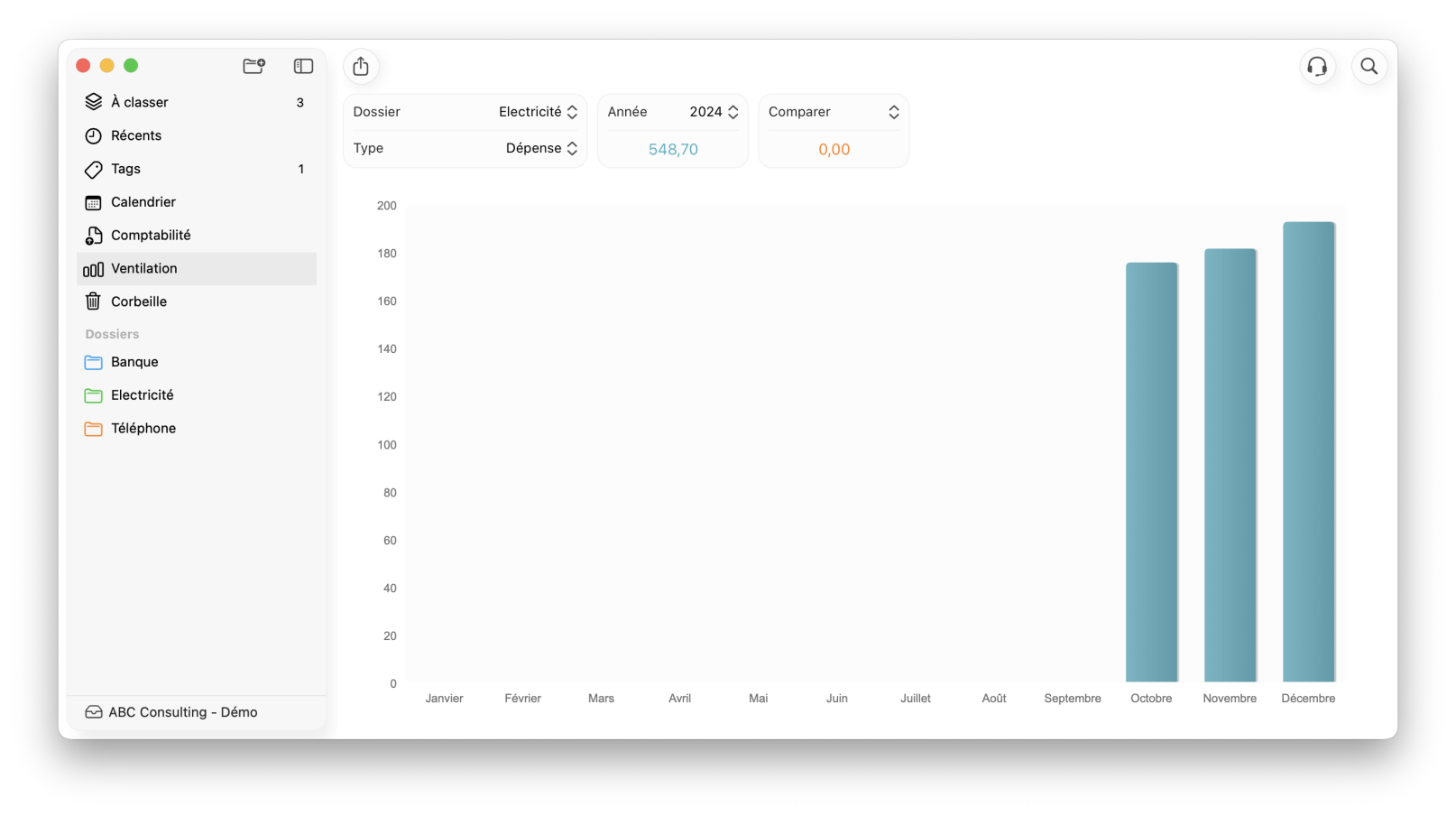Open the Corbeille trash

tap(139, 301)
